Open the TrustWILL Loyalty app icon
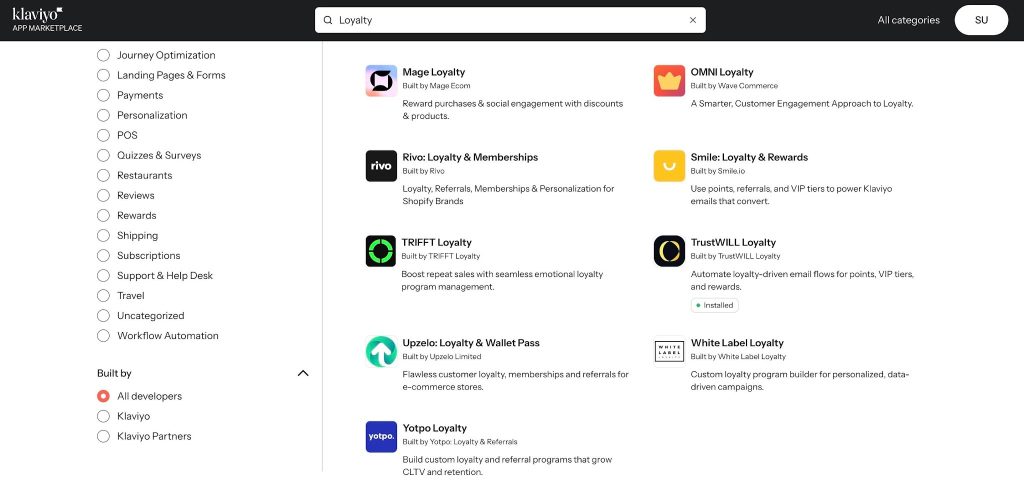Image resolution: width=1024 pixels, height=496 pixels. coord(669,251)
